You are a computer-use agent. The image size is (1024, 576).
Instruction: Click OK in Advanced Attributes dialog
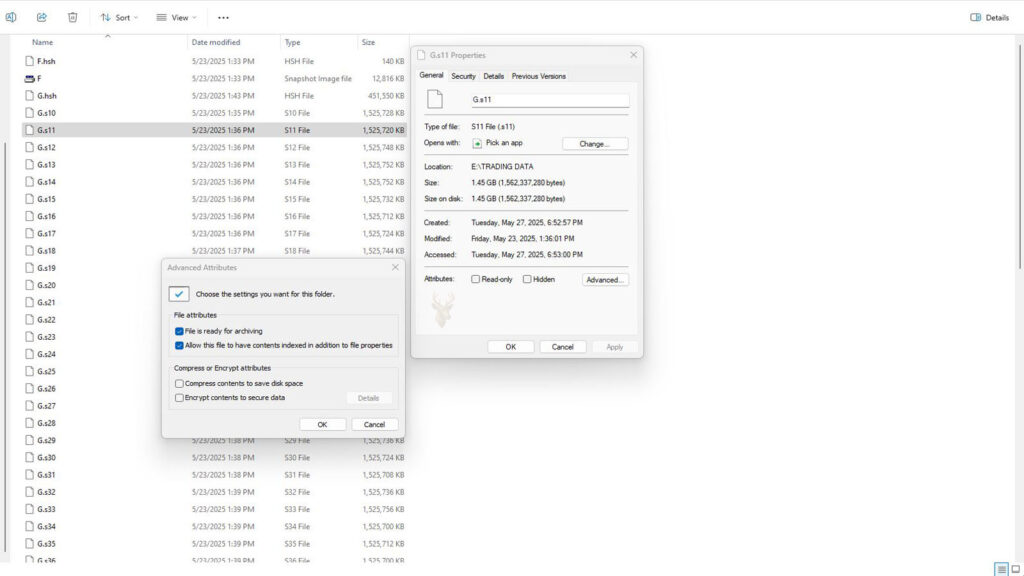click(x=323, y=424)
